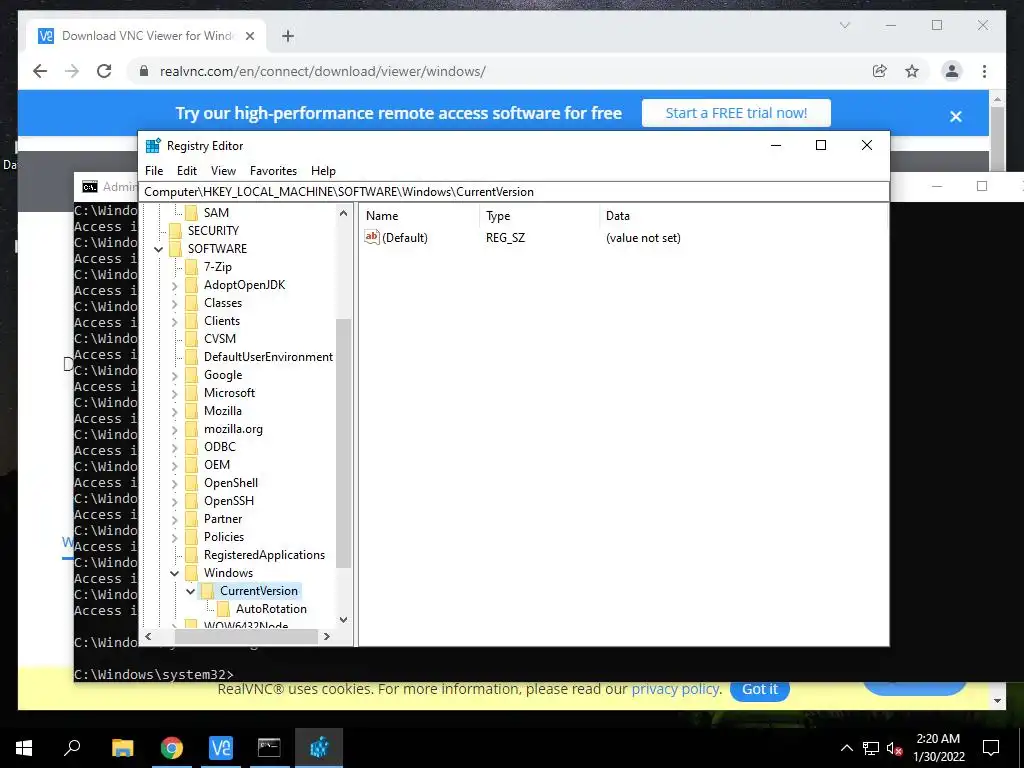Select the ODBC key folder icon
Viewport: 1024px width, 768px height.
[x=191, y=447]
